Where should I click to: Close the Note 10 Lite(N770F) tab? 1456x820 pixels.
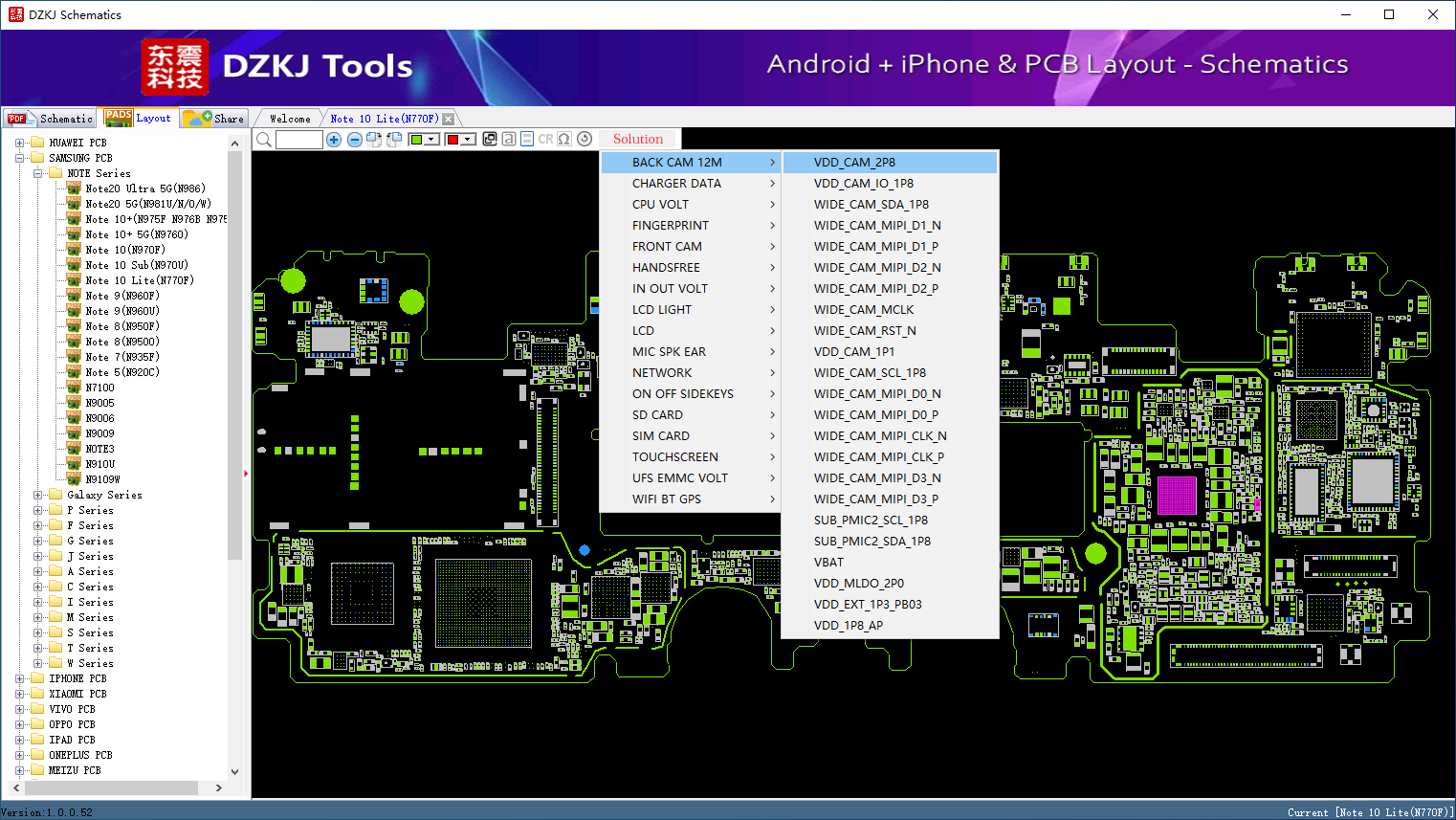[x=448, y=119]
